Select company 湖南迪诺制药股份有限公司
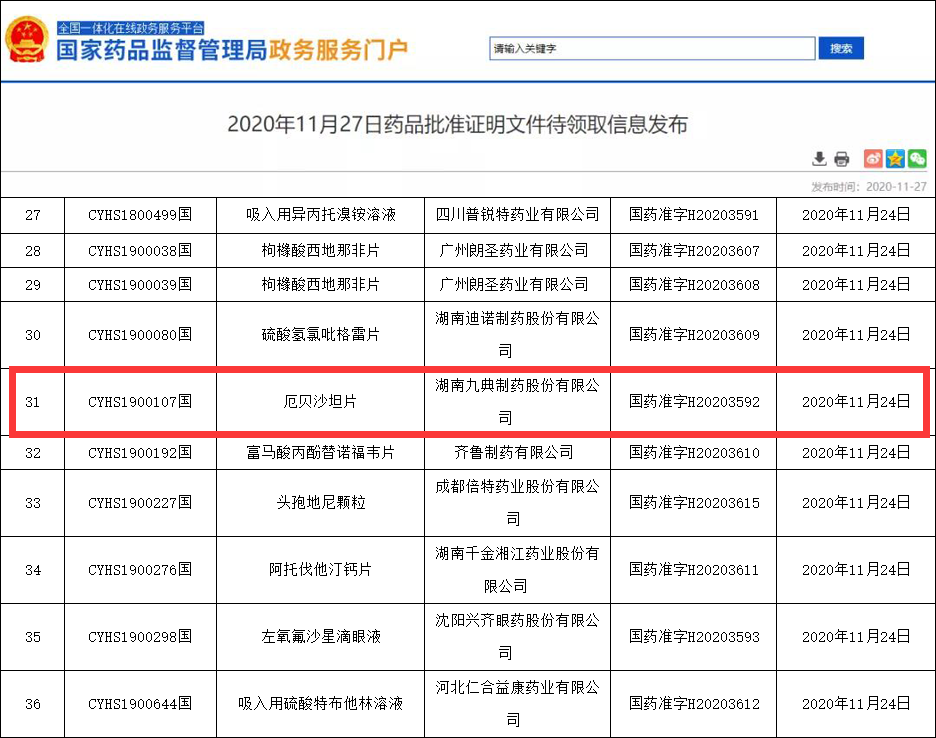This screenshot has height=738, width=936. (x=517, y=334)
